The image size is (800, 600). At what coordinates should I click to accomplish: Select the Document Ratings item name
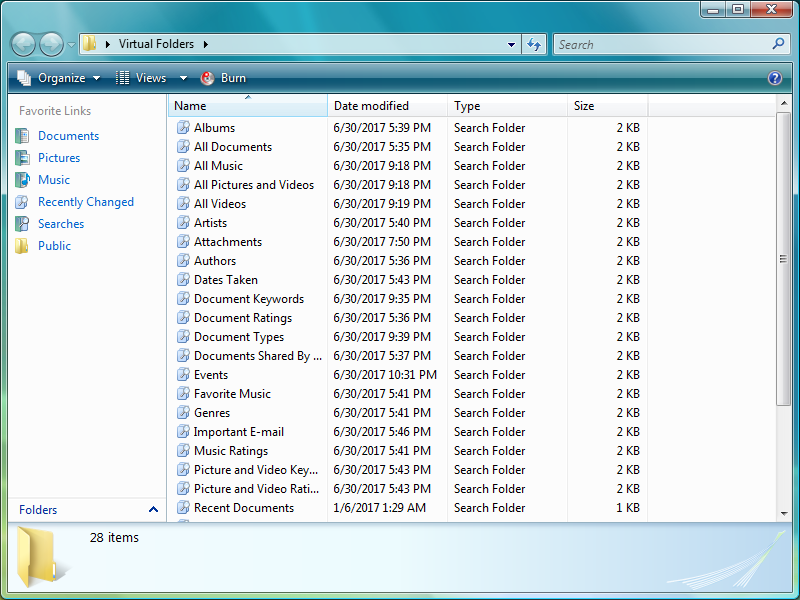coord(243,318)
